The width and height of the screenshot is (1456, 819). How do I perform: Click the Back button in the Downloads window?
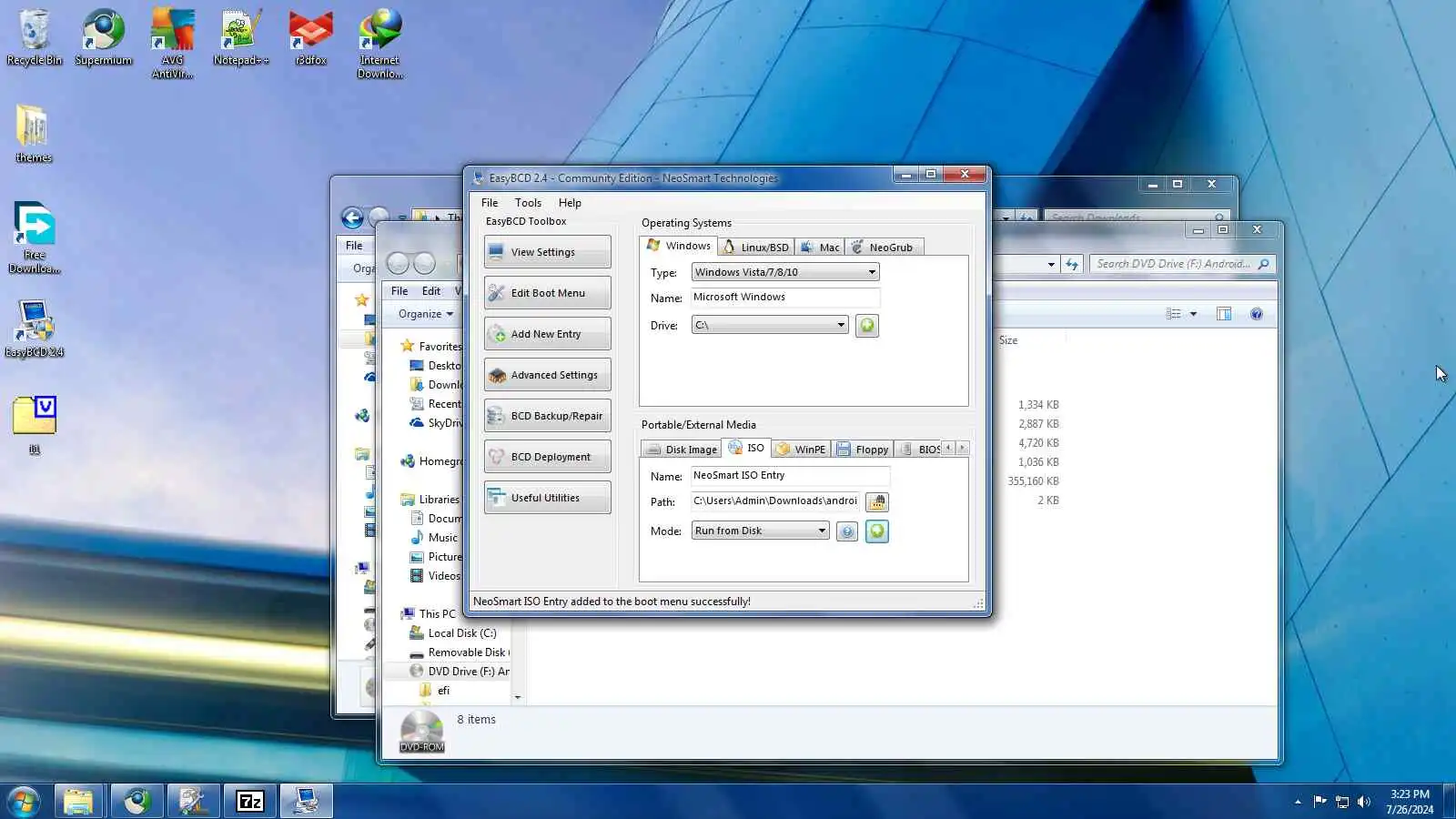click(x=352, y=217)
